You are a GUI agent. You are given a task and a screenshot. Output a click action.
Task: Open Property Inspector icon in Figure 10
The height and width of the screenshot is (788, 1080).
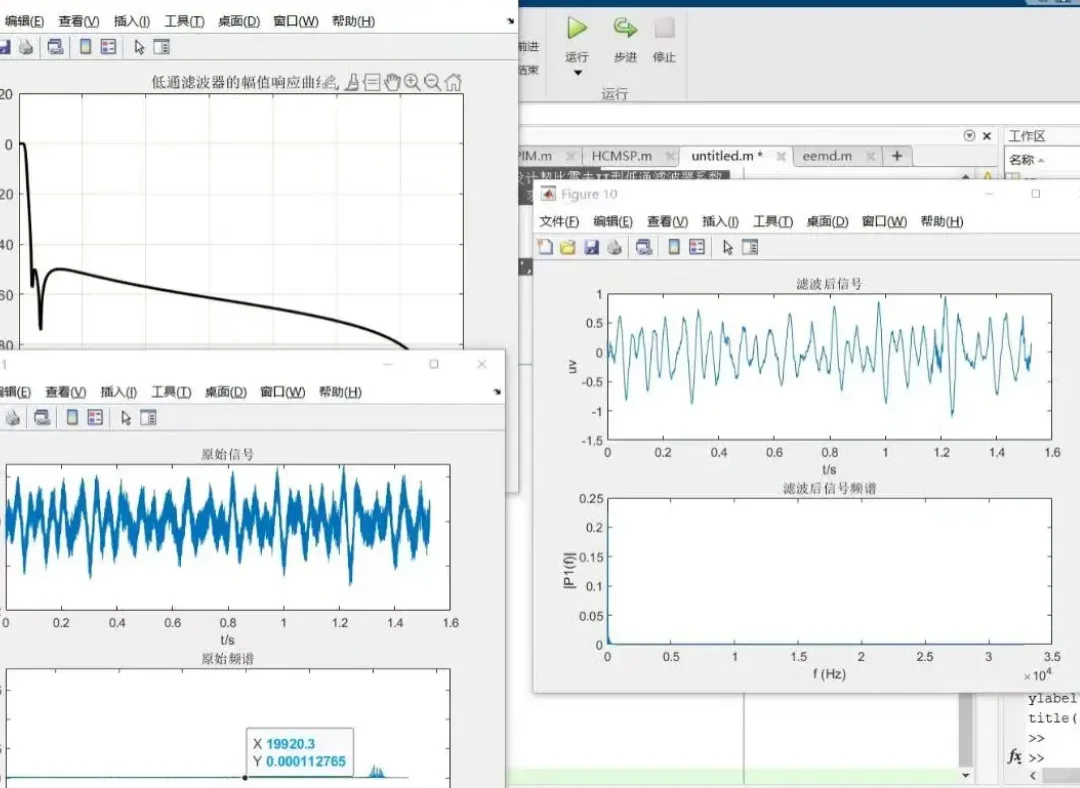tap(749, 247)
